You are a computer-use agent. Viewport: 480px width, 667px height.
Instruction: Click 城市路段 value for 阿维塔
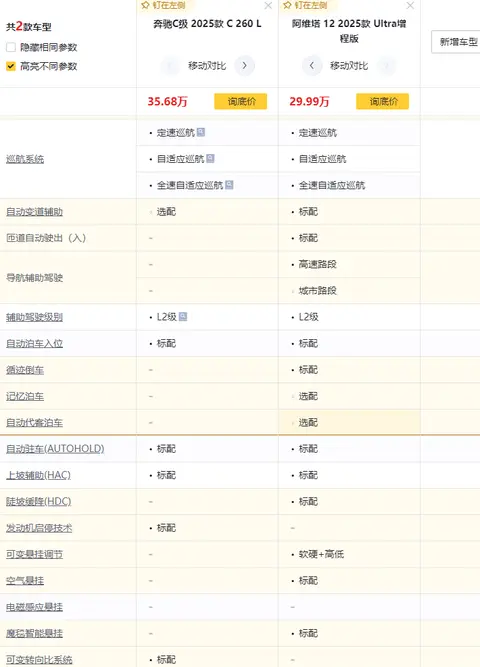click(x=317, y=291)
